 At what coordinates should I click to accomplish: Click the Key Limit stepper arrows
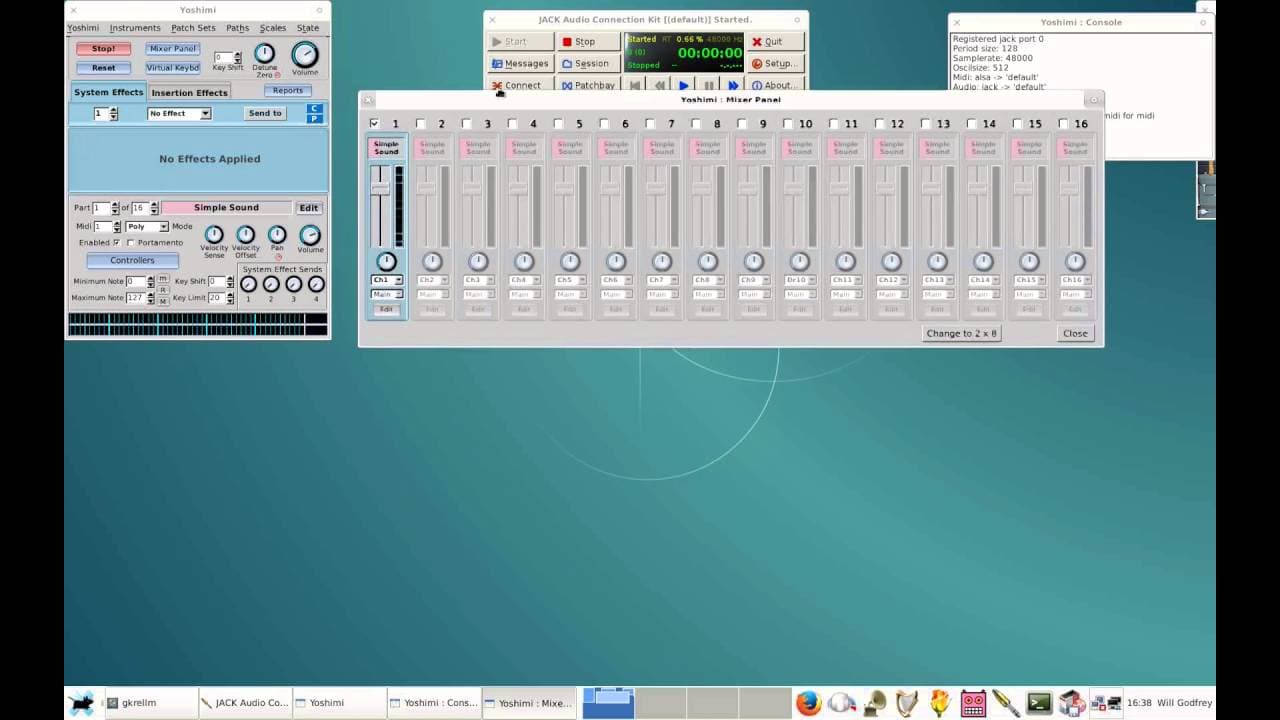(229, 298)
